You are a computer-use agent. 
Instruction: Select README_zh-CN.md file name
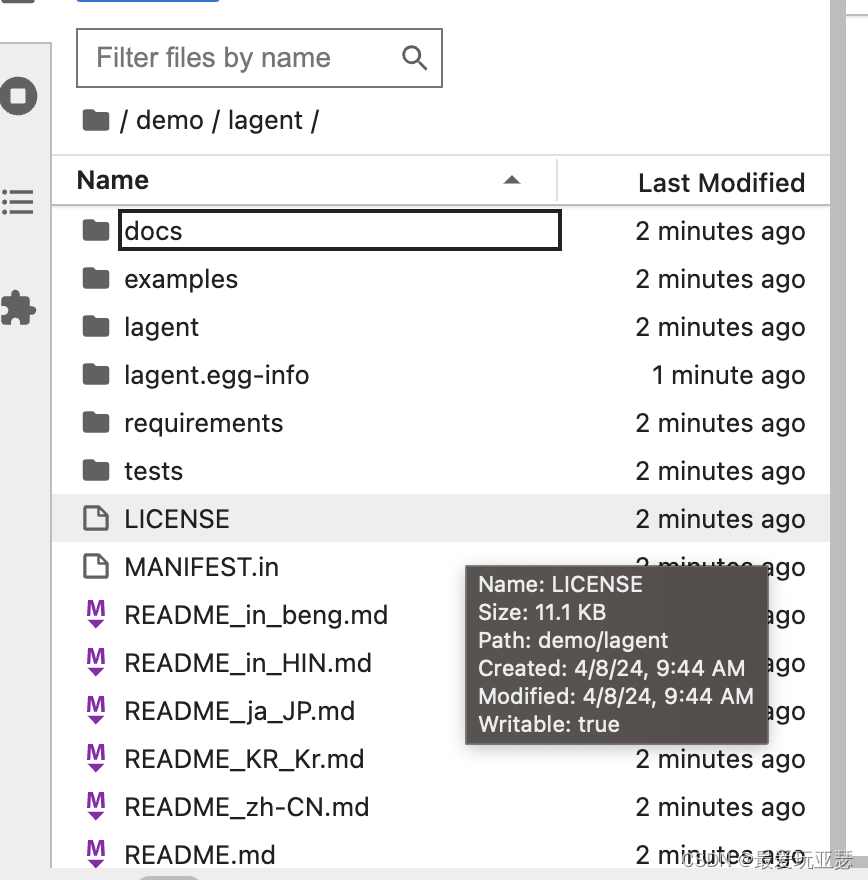click(247, 807)
